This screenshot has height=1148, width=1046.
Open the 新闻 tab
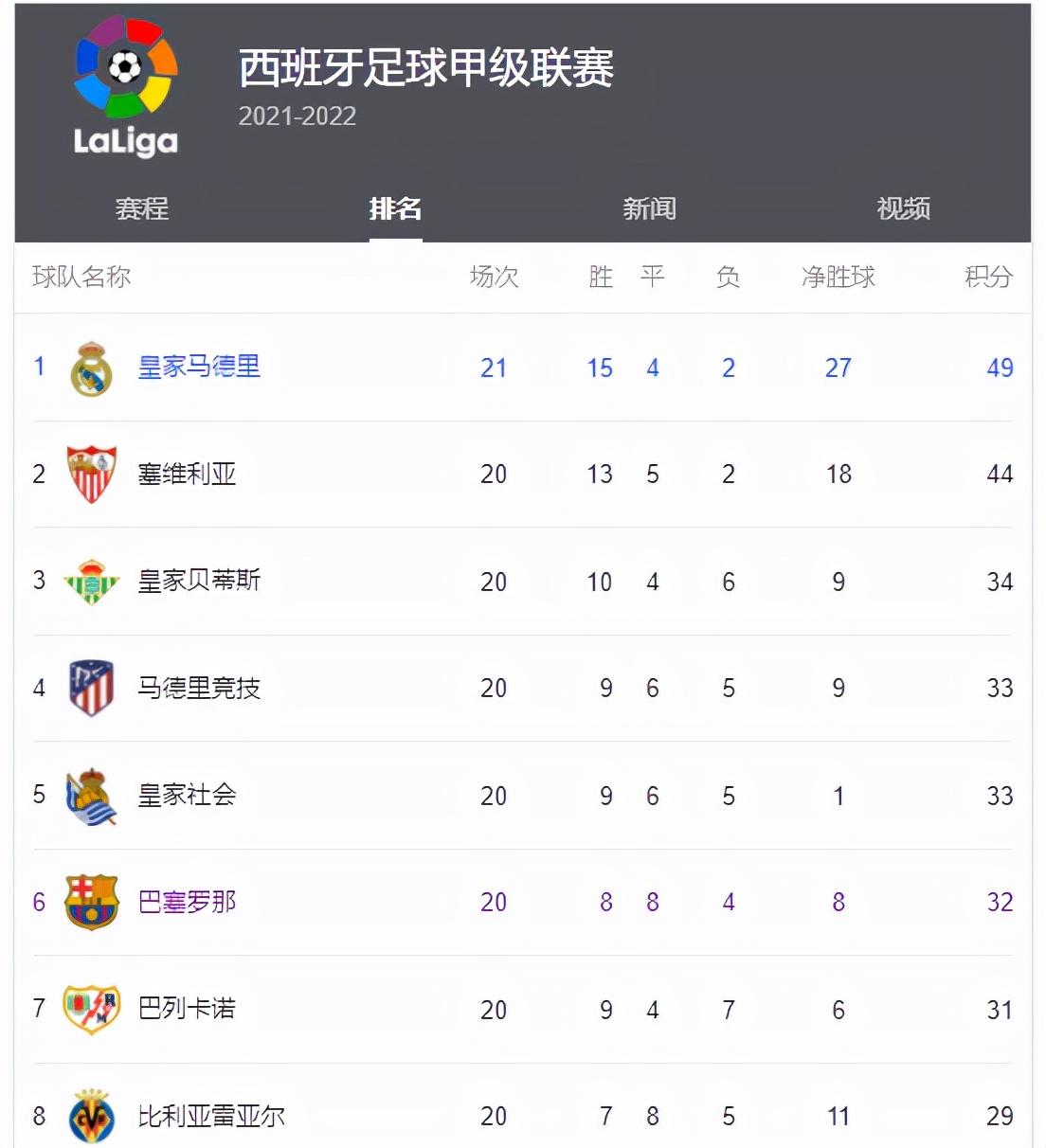[x=650, y=208]
